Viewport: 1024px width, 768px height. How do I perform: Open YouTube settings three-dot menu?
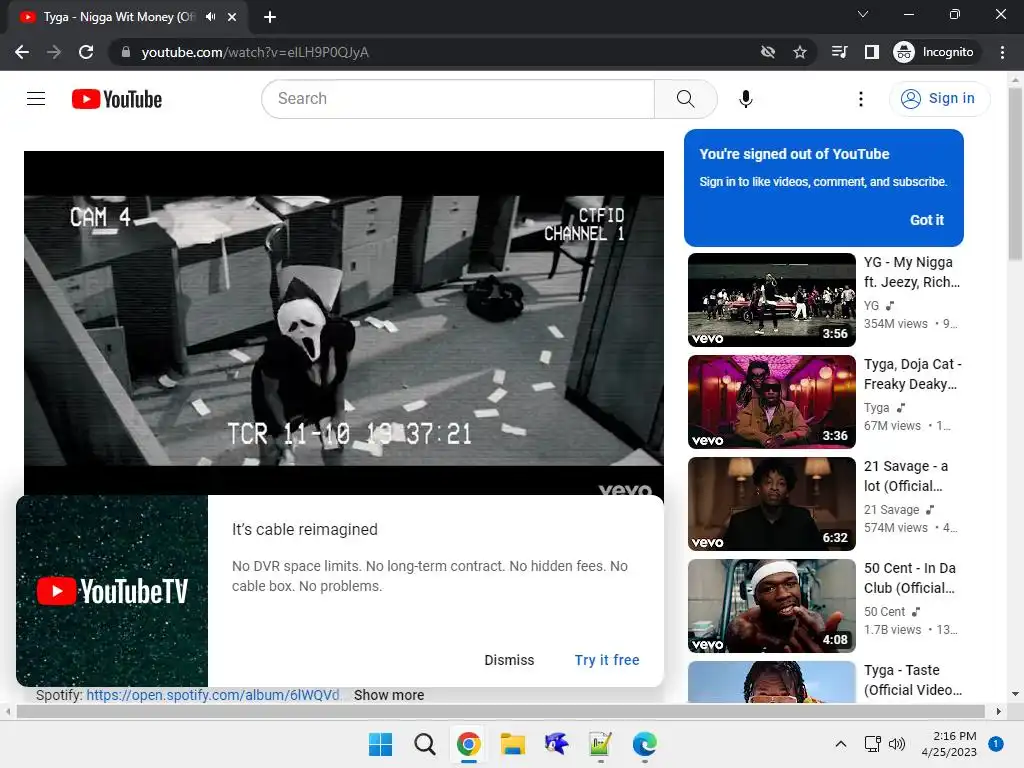(x=861, y=99)
